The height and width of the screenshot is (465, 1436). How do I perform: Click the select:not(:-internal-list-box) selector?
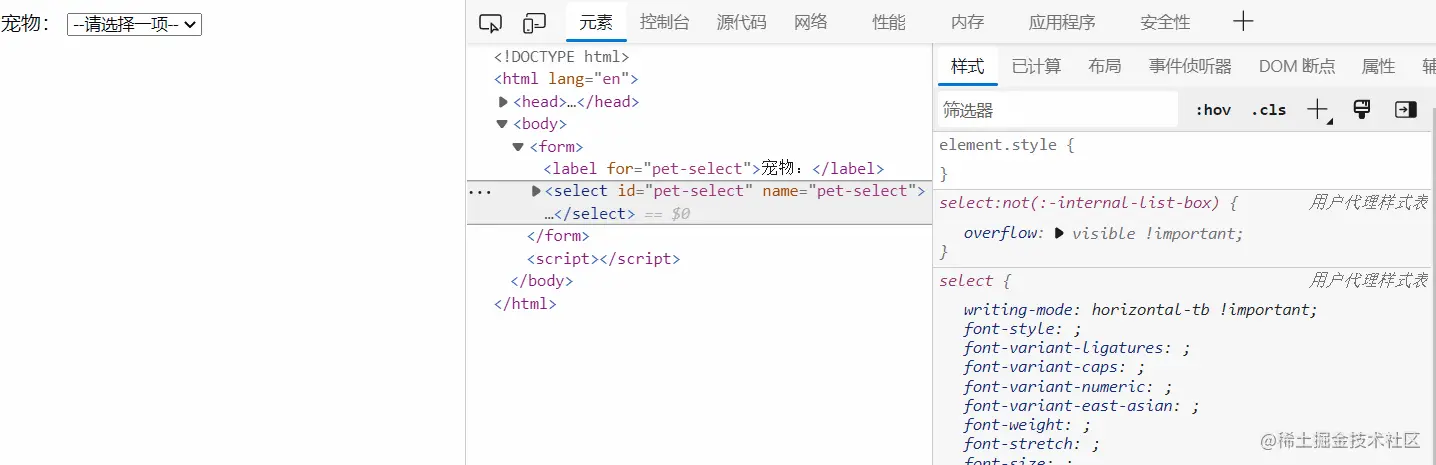point(1080,203)
